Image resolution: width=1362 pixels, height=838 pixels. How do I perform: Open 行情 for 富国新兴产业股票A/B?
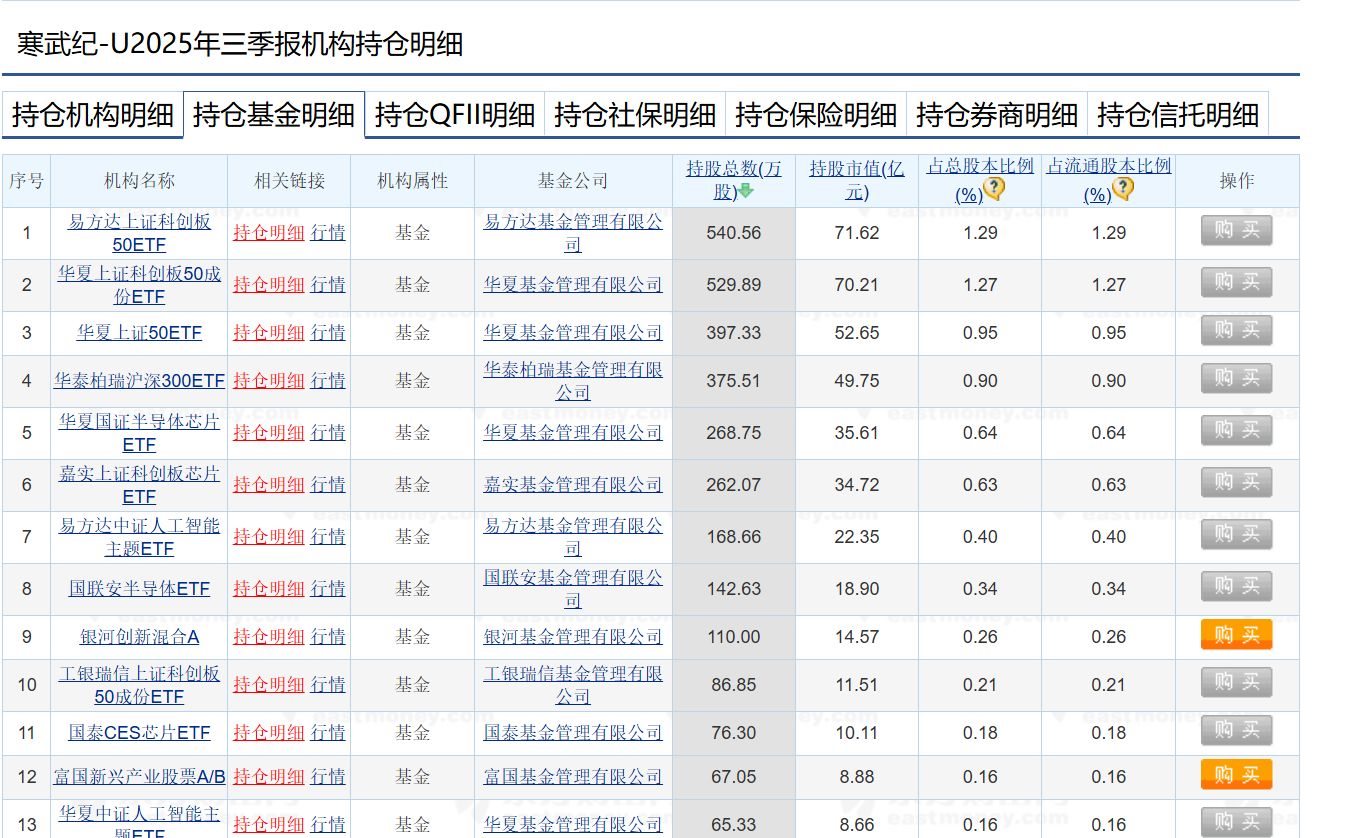[328, 777]
